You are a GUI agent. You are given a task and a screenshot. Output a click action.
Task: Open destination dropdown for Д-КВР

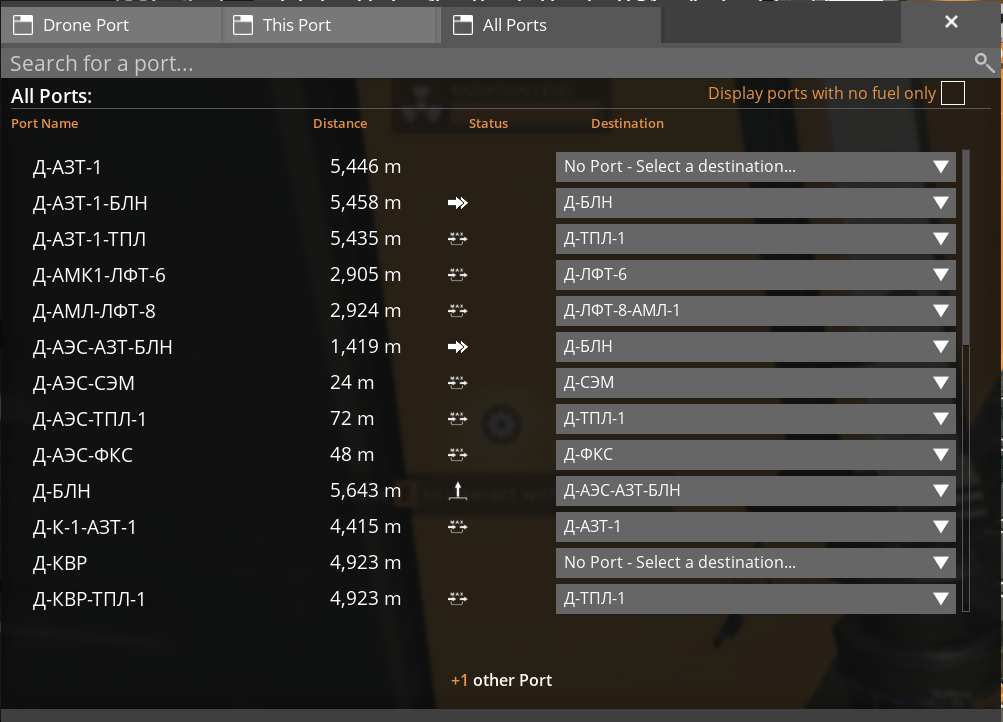point(755,563)
